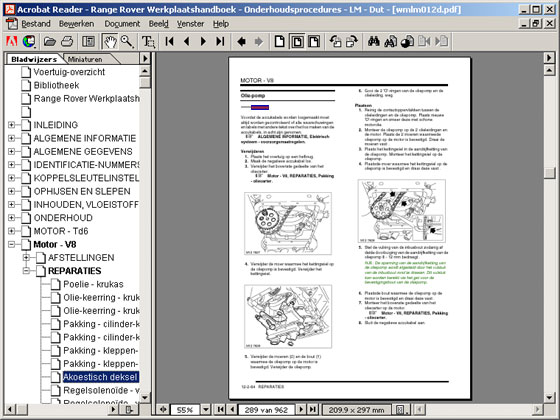Expand the ALGEMENE GEGEVENS bookmark
The width and height of the screenshot is (560, 420).
[11, 151]
